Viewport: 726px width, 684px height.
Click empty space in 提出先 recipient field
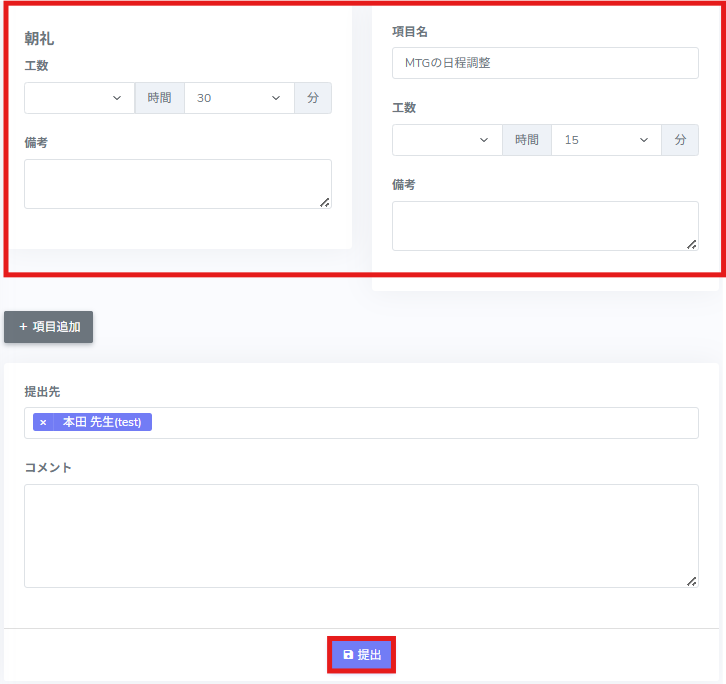(x=420, y=423)
